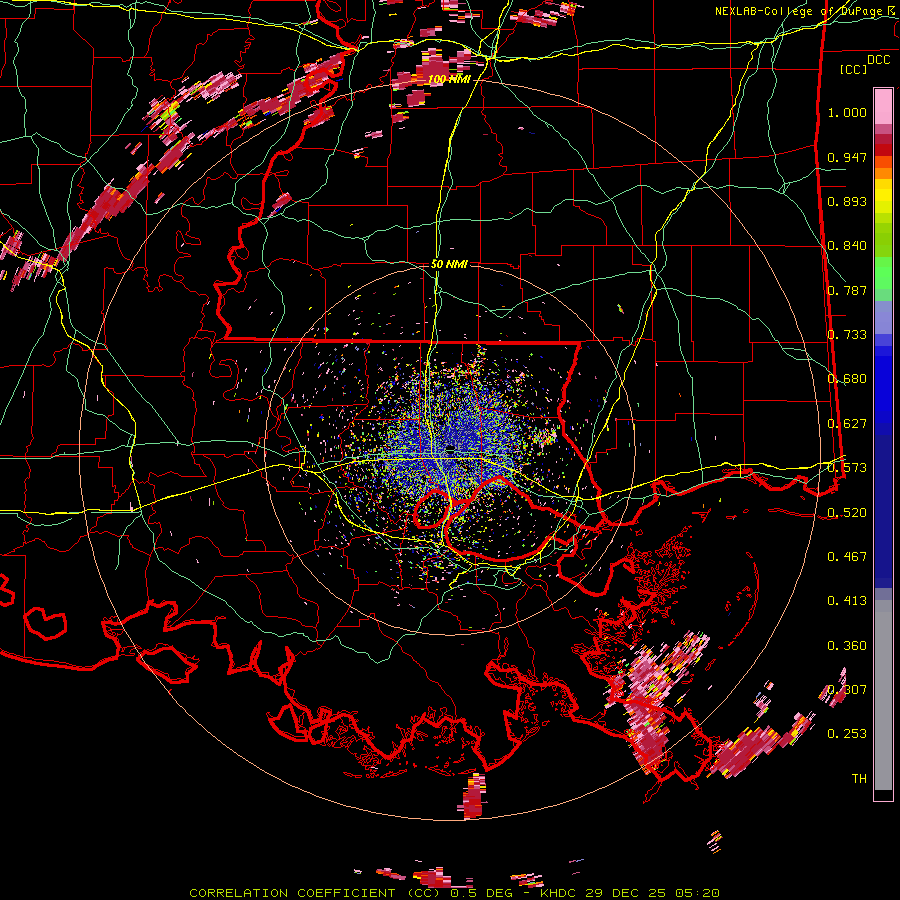Click the radar site marker at the rings' center
900x900 pixels.
451,448
